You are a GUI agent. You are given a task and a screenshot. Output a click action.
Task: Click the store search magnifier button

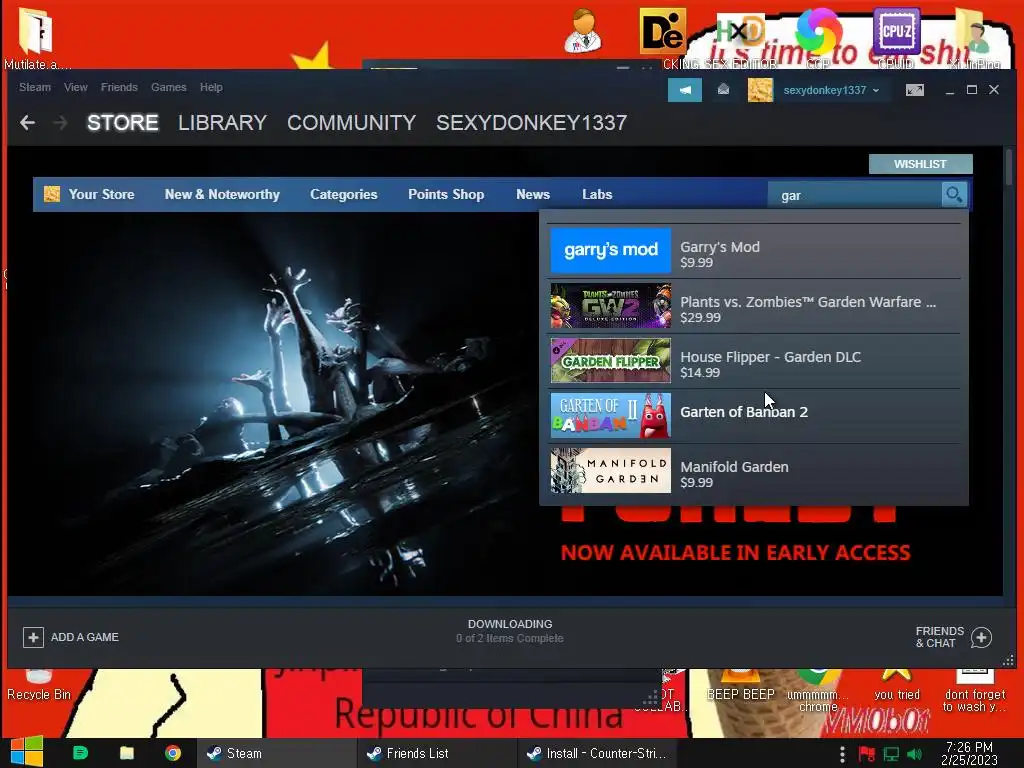954,195
